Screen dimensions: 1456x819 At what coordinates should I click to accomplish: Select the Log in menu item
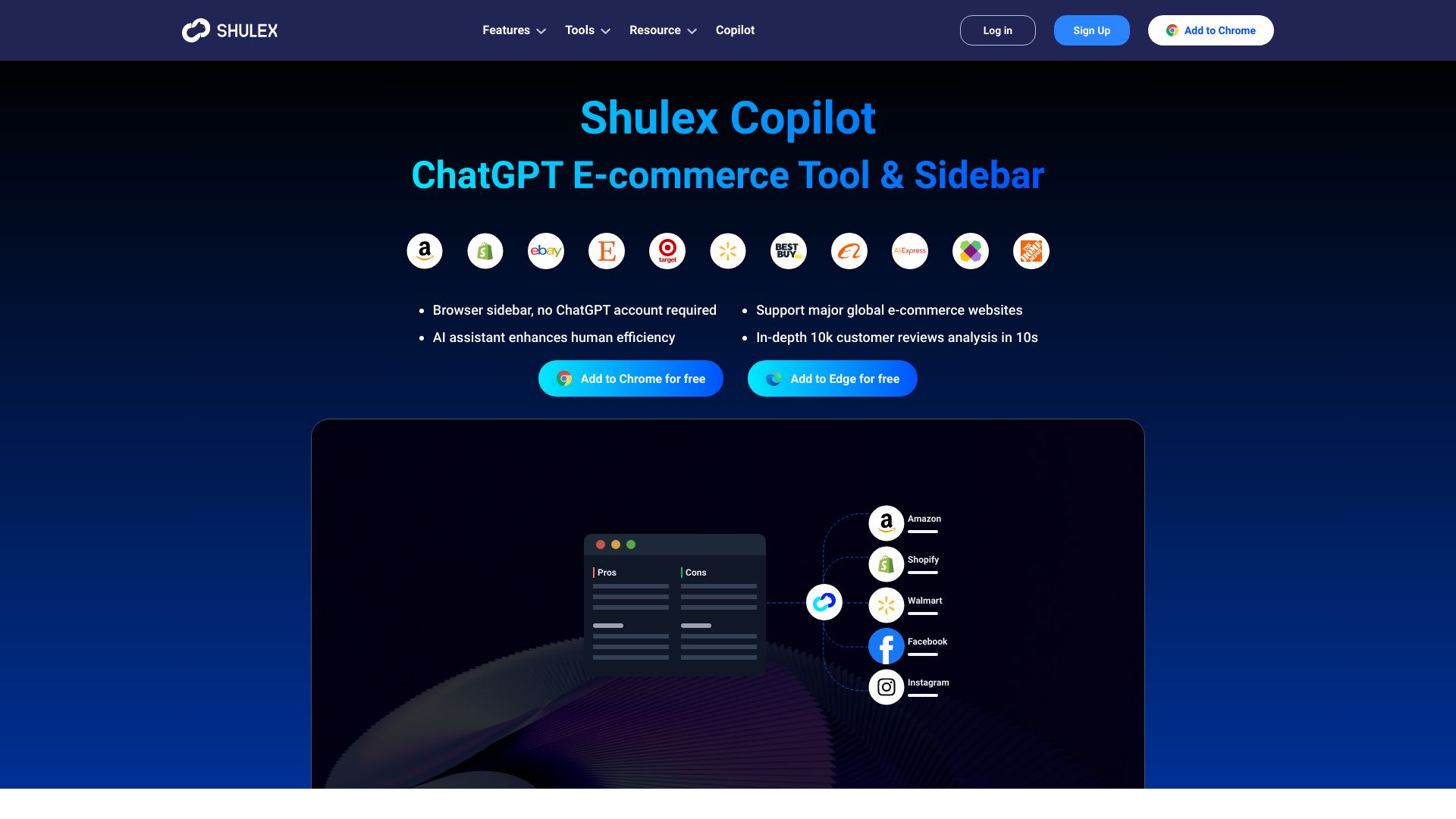998,30
